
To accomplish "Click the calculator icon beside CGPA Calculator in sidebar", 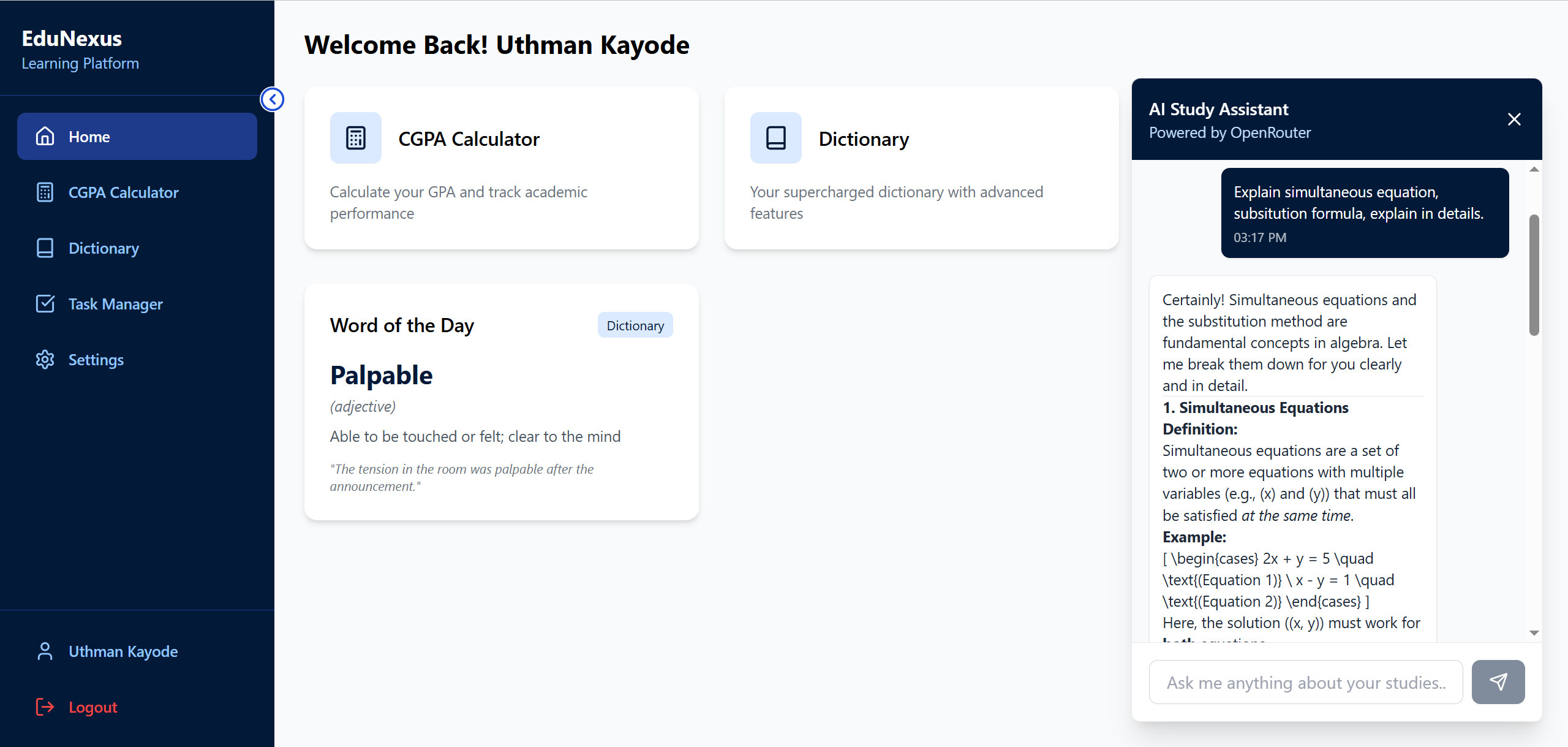I will pyautogui.click(x=45, y=192).
